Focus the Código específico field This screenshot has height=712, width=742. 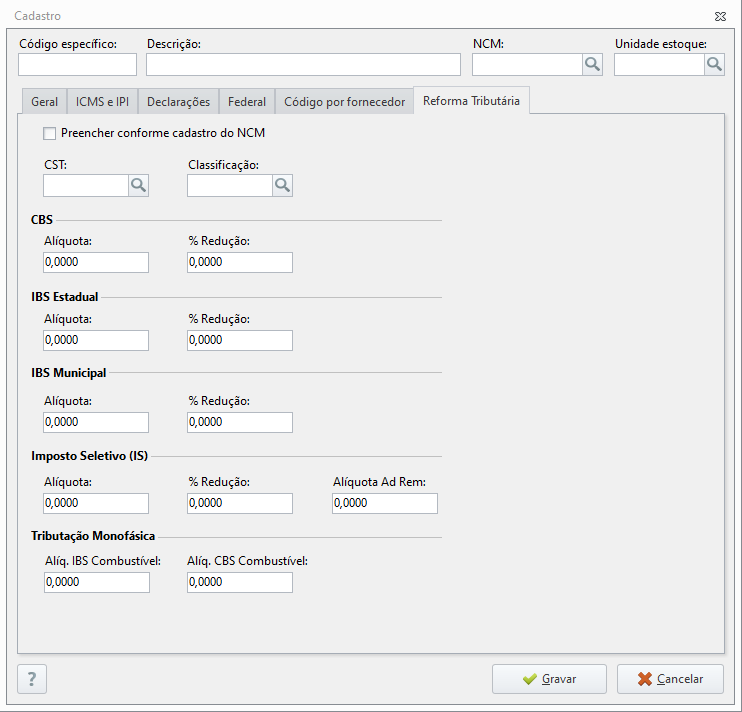click(x=78, y=64)
